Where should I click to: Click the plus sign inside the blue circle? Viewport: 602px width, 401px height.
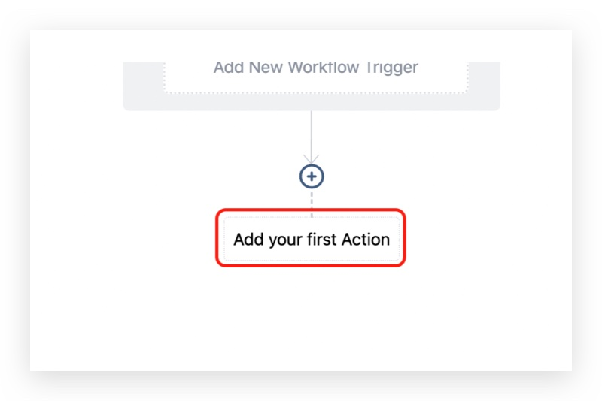click(x=311, y=176)
